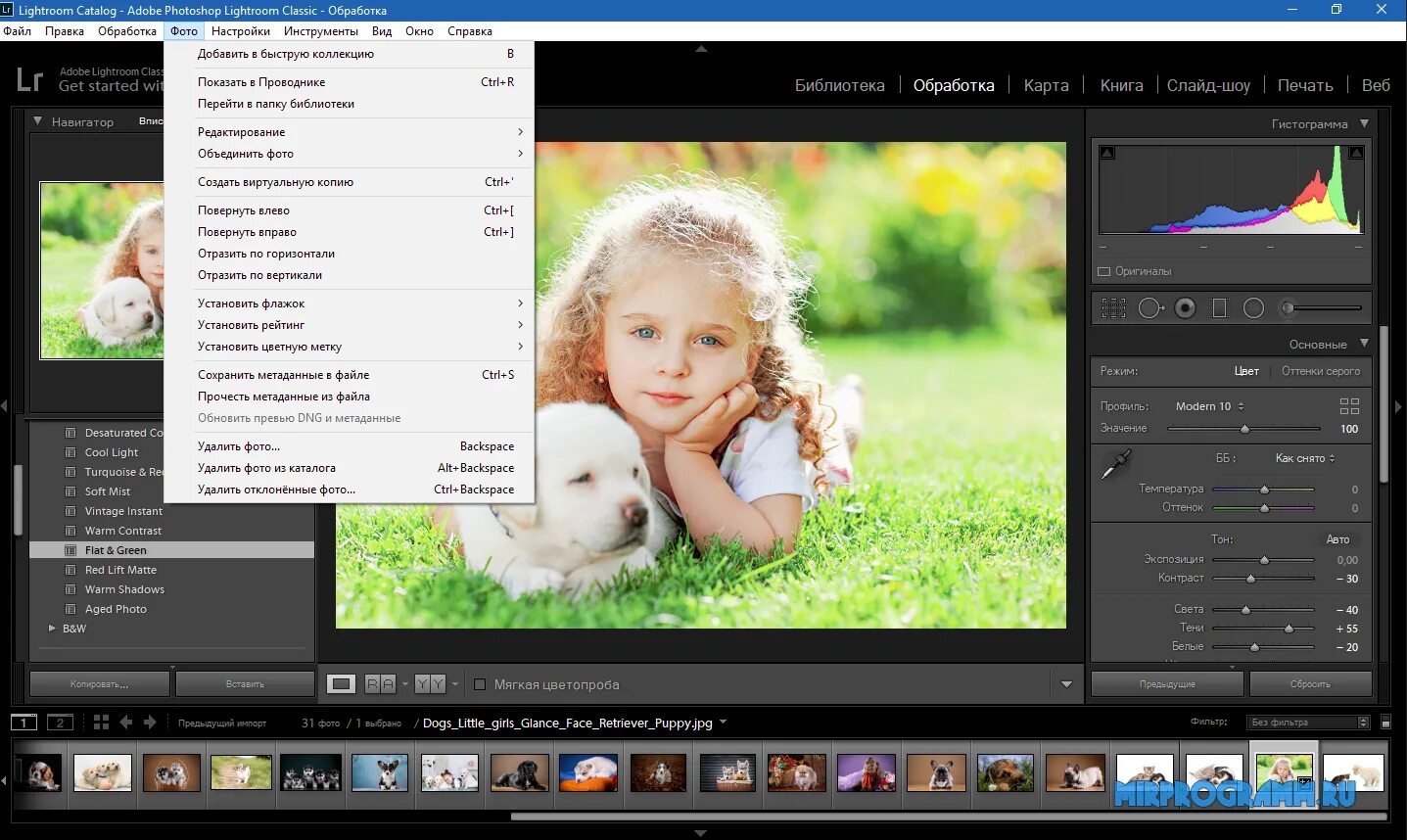Click the Flat & Green preset icon
The image size is (1407, 840).
(70, 550)
